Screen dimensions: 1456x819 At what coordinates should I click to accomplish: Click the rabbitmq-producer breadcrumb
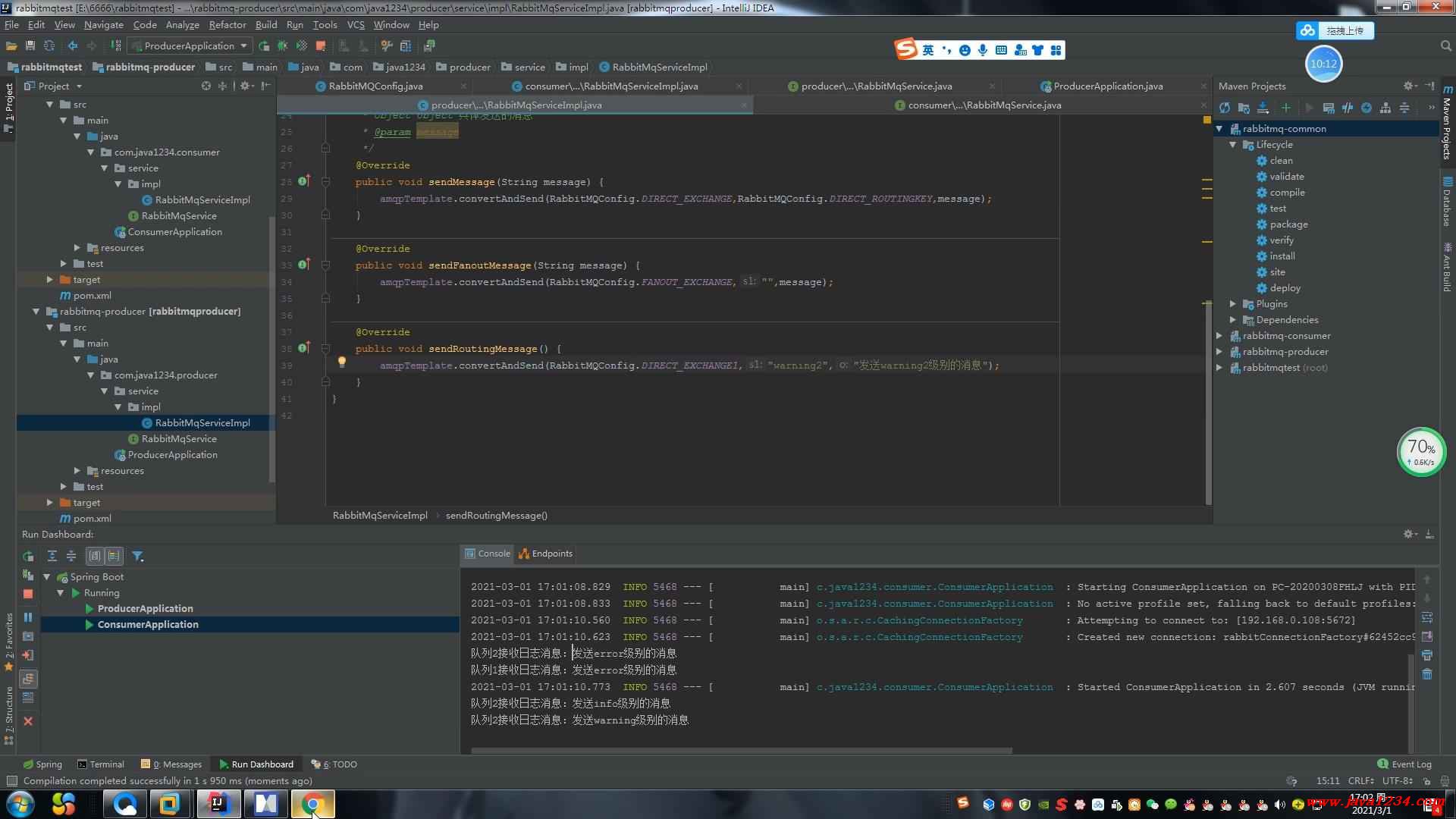pos(144,67)
